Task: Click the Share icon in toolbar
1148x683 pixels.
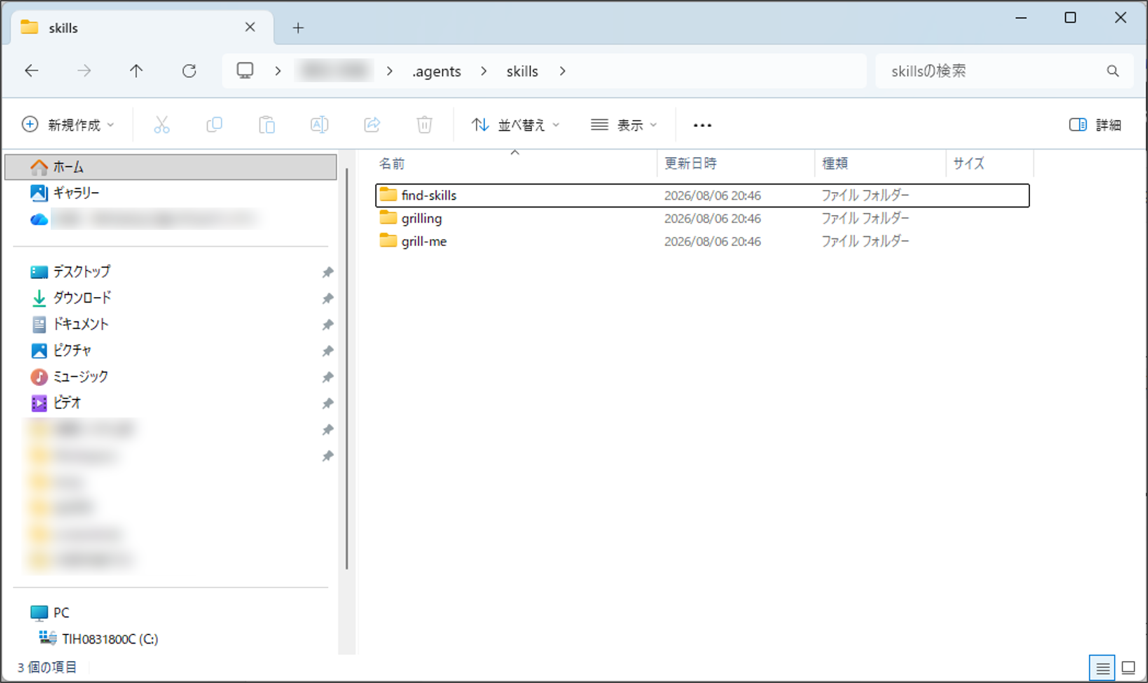Action: coord(372,125)
